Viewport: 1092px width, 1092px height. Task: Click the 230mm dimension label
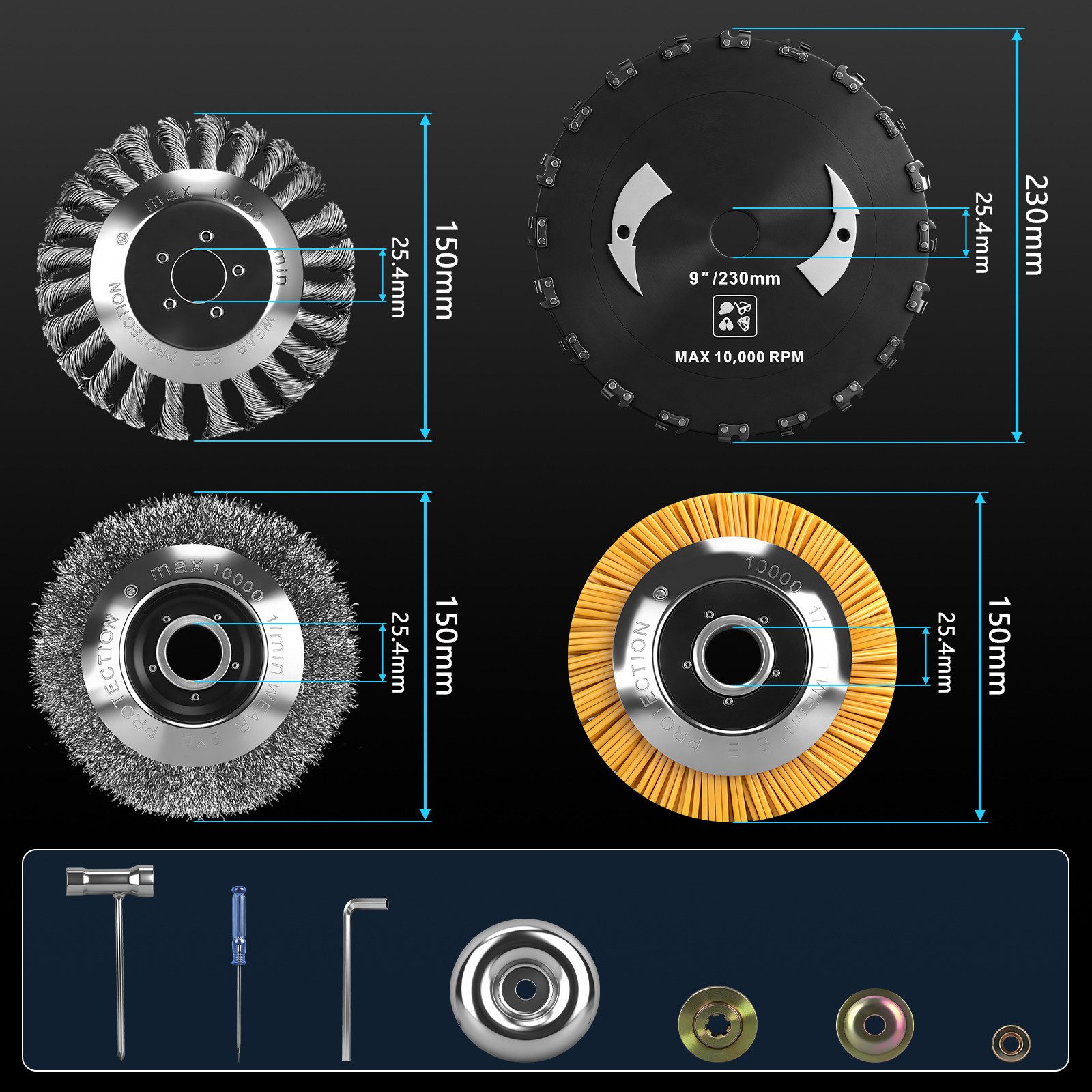click(x=1036, y=225)
